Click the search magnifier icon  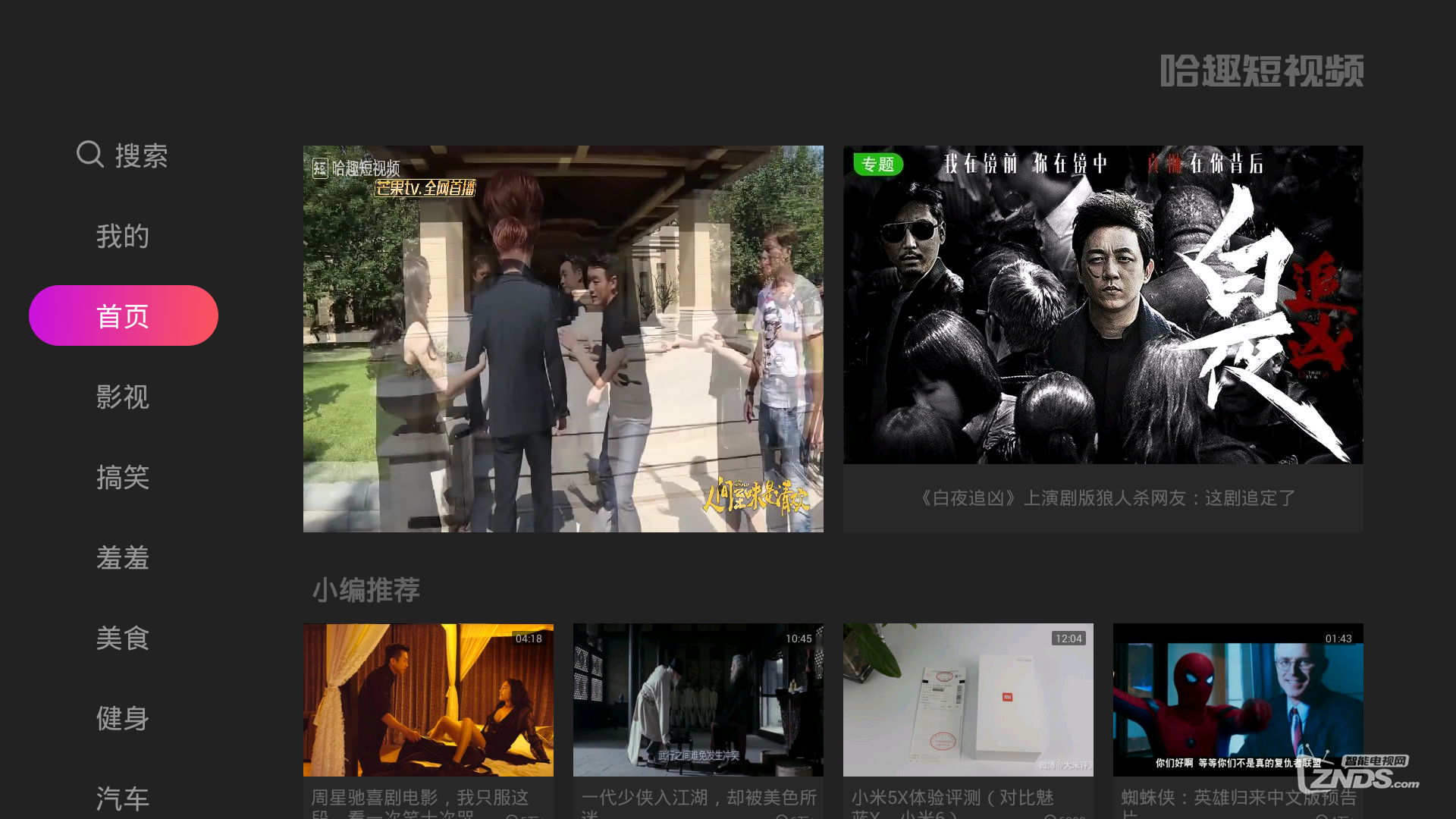tap(90, 154)
